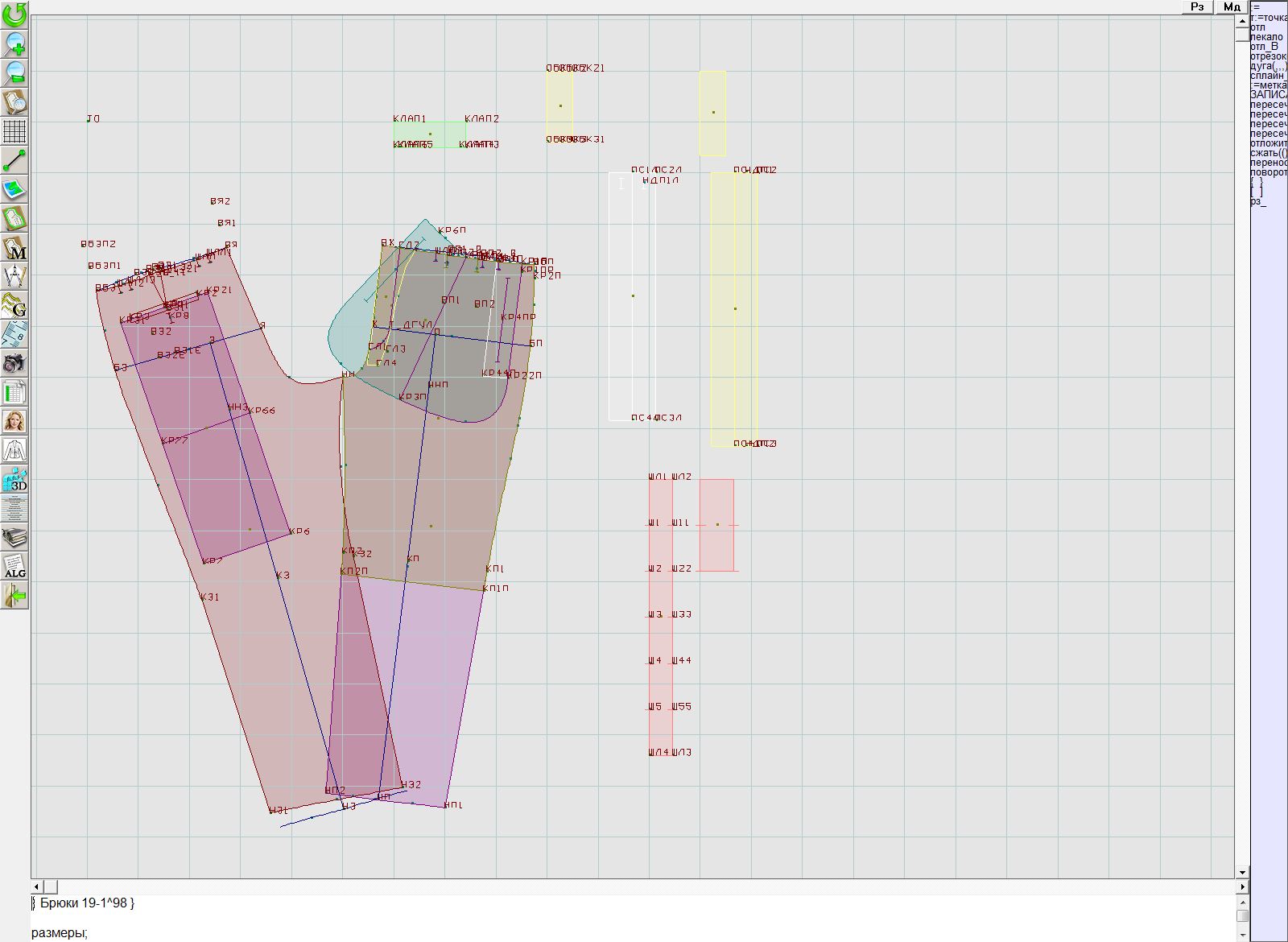Click the woman portrait icon
Screen dimensions: 1288x942
(14, 421)
